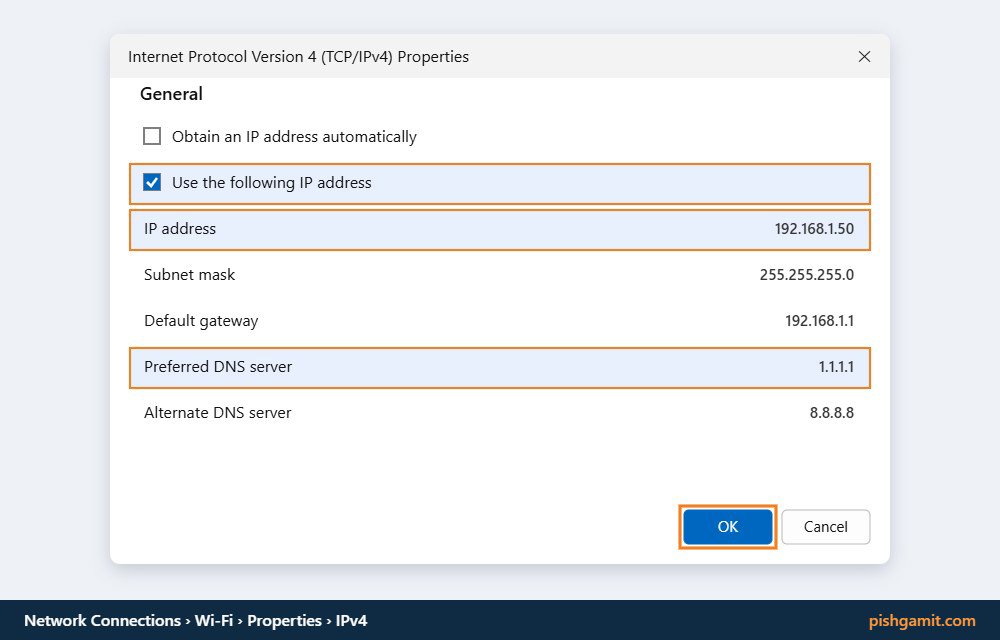The height and width of the screenshot is (640, 1000).
Task: Click the IP address value 192.168.1.50
Action: 814,229
